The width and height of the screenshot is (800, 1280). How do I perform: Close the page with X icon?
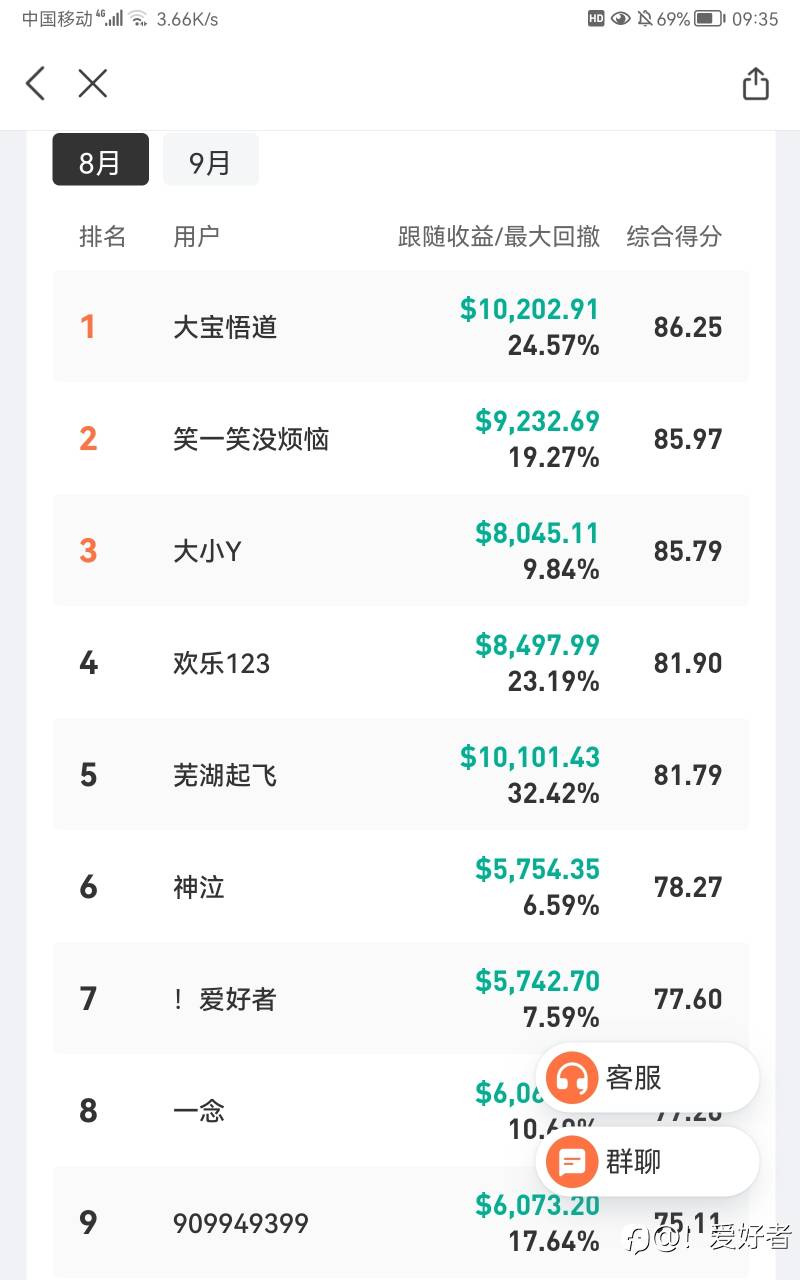(x=92, y=83)
